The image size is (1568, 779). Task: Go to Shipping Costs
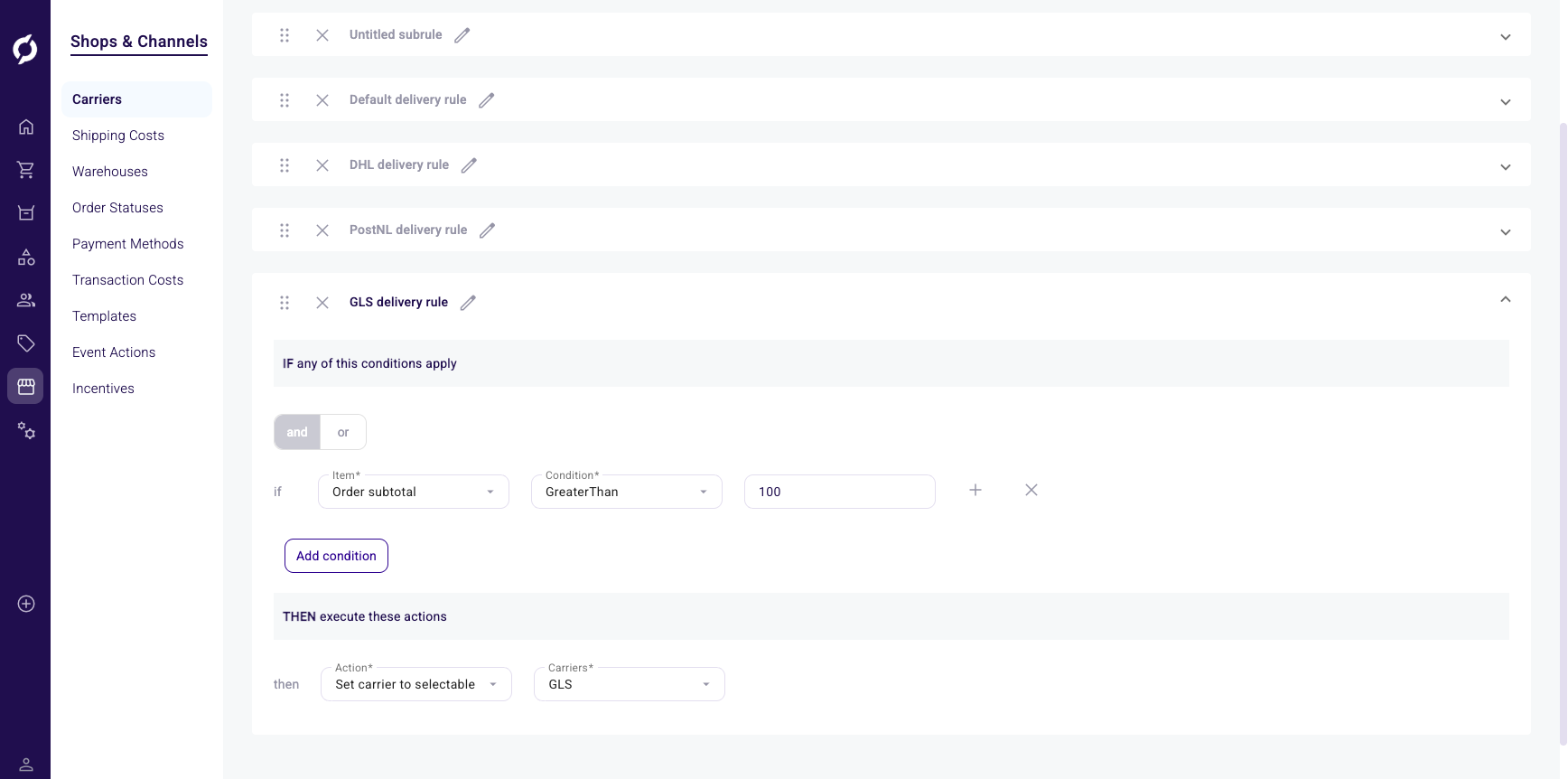118,136
